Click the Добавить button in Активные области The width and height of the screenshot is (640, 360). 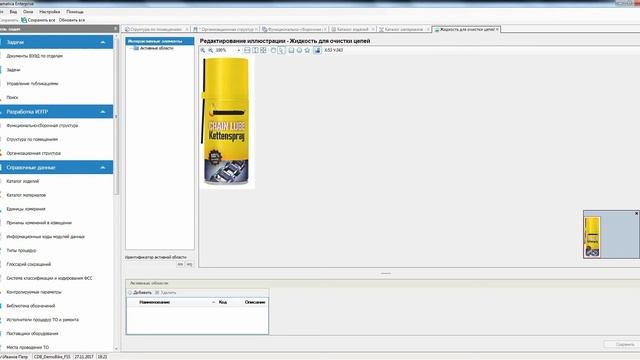pyautogui.click(x=140, y=293)
